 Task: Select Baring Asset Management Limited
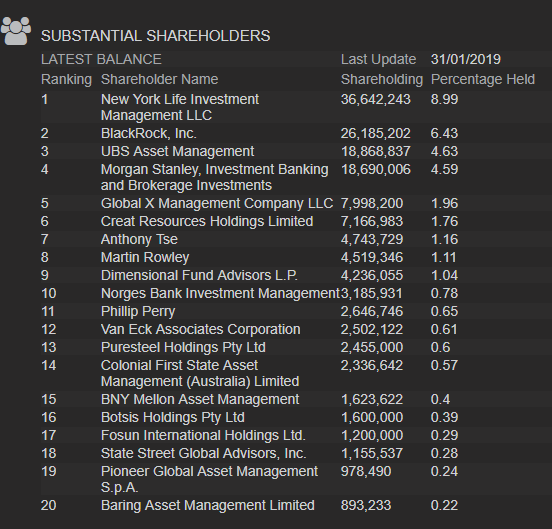point(208,505)
